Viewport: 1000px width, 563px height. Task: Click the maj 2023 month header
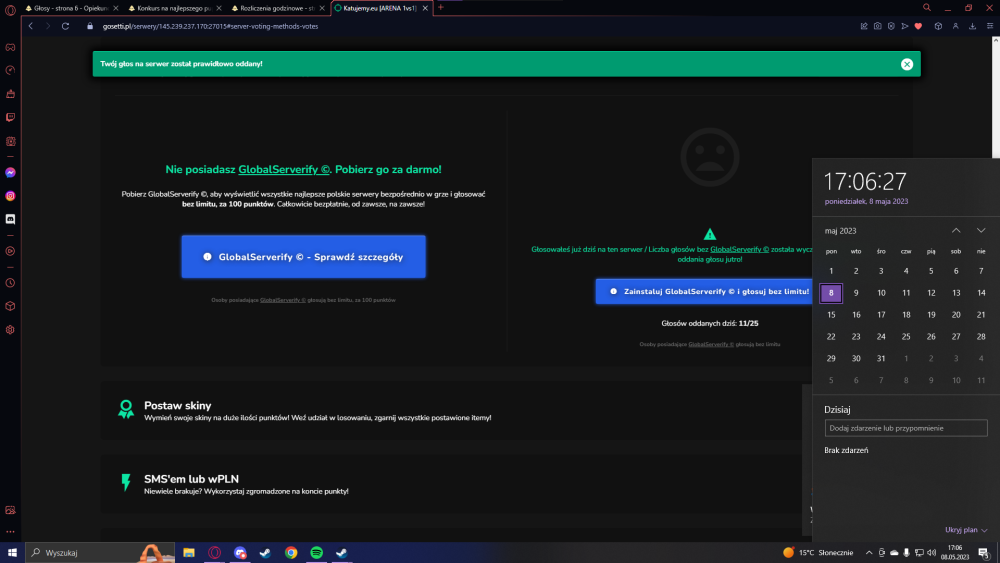click(x=840, y=231)
